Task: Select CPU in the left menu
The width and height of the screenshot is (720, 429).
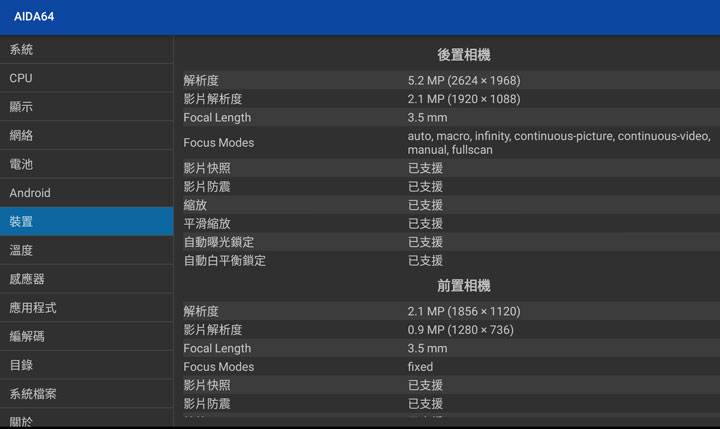Action: pos(86,78)
